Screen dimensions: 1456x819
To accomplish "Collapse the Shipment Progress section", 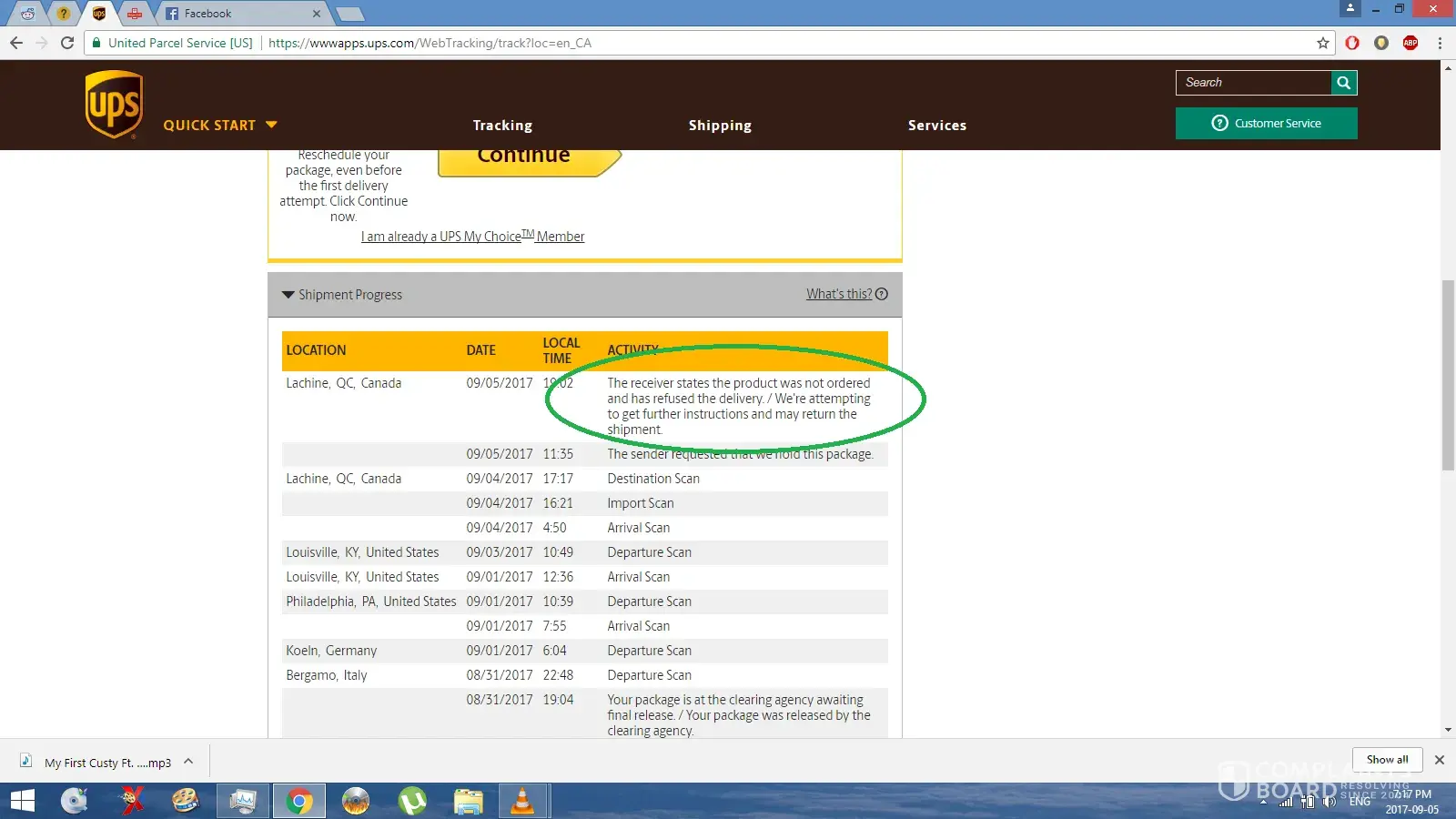I will [288, 295].
